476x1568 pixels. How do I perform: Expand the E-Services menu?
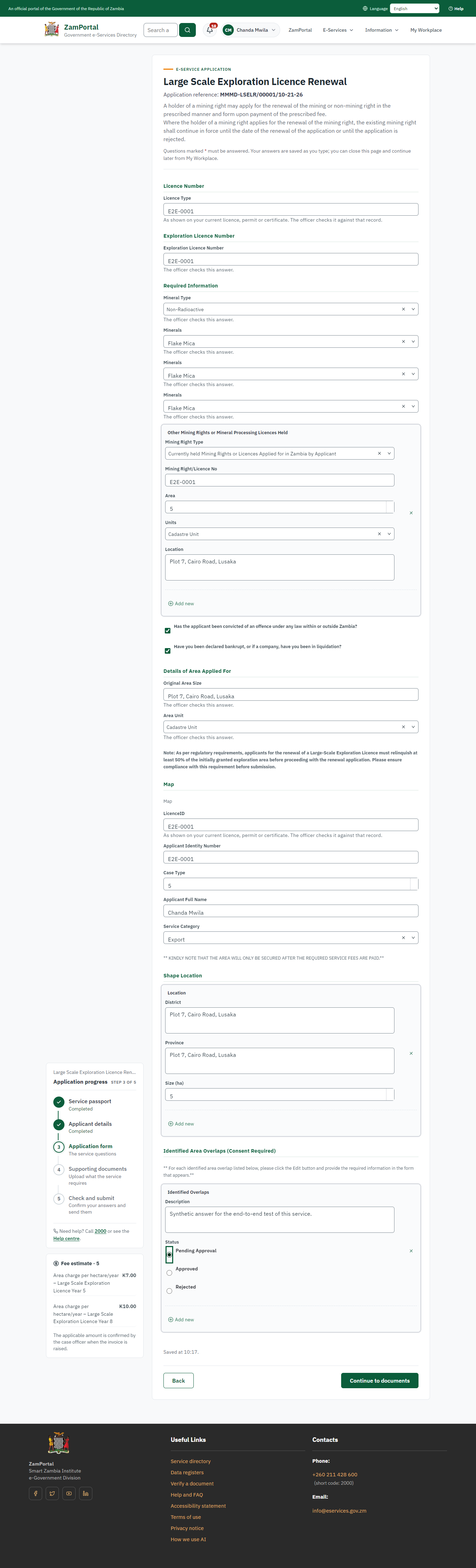click(338, 30)
